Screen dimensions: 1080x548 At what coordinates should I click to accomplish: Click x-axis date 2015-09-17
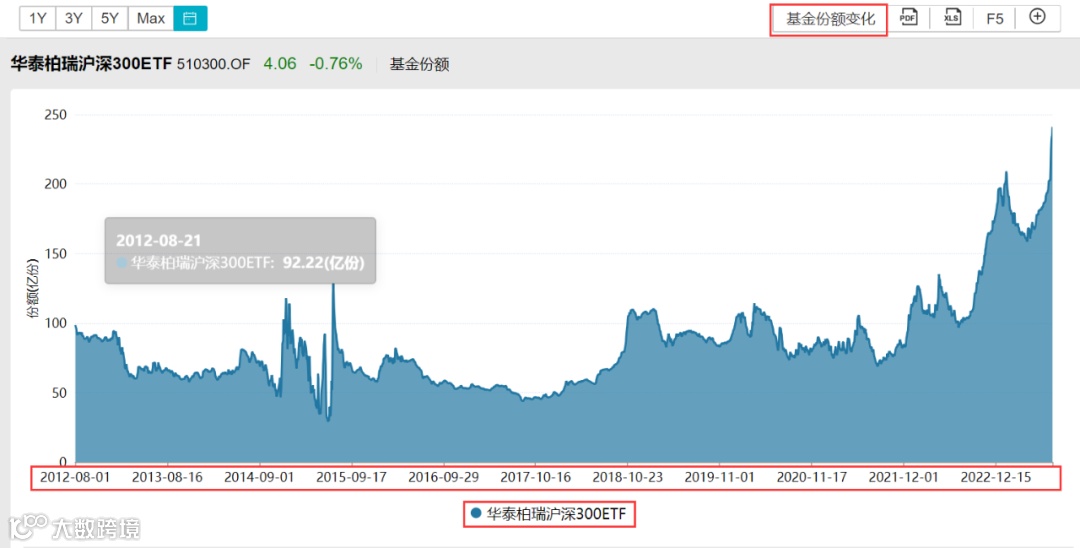point(351,477)
